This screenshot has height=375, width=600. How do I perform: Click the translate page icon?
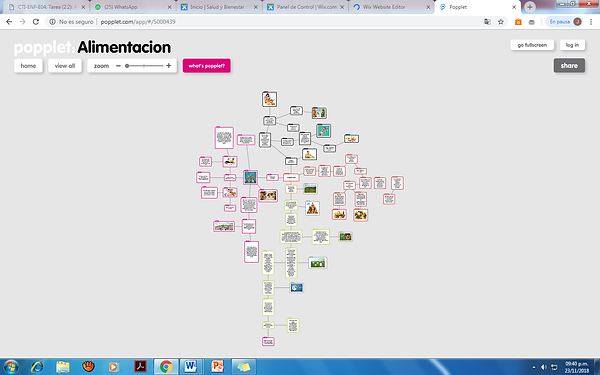click(x=487, y=22)
